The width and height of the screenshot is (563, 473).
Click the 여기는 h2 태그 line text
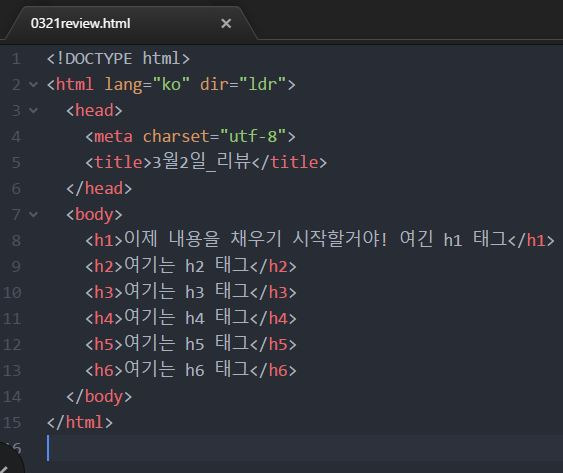(x=187, y=265)
